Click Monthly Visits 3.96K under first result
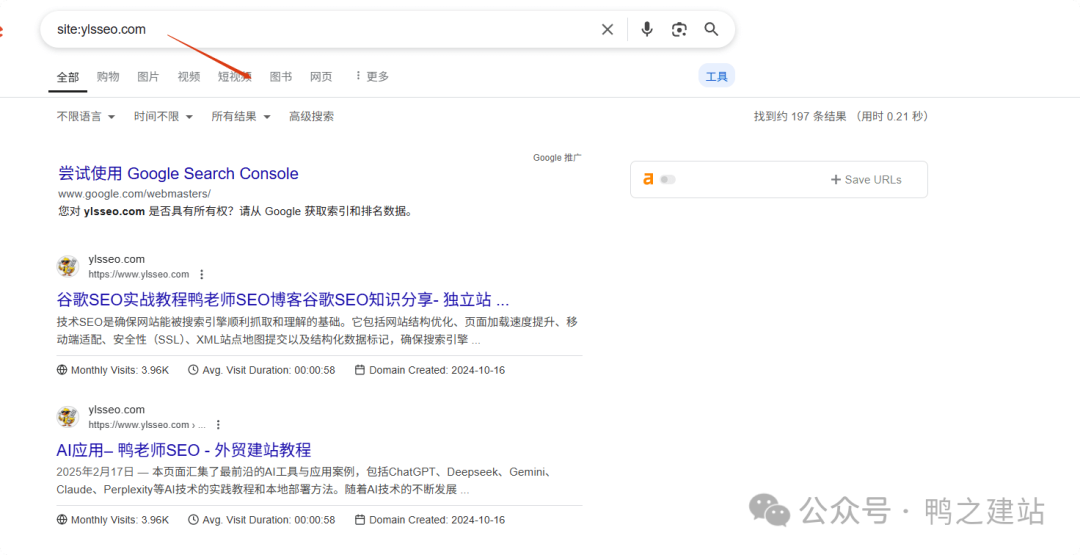This screenshot has height=555, width=1080. [113, 370]
